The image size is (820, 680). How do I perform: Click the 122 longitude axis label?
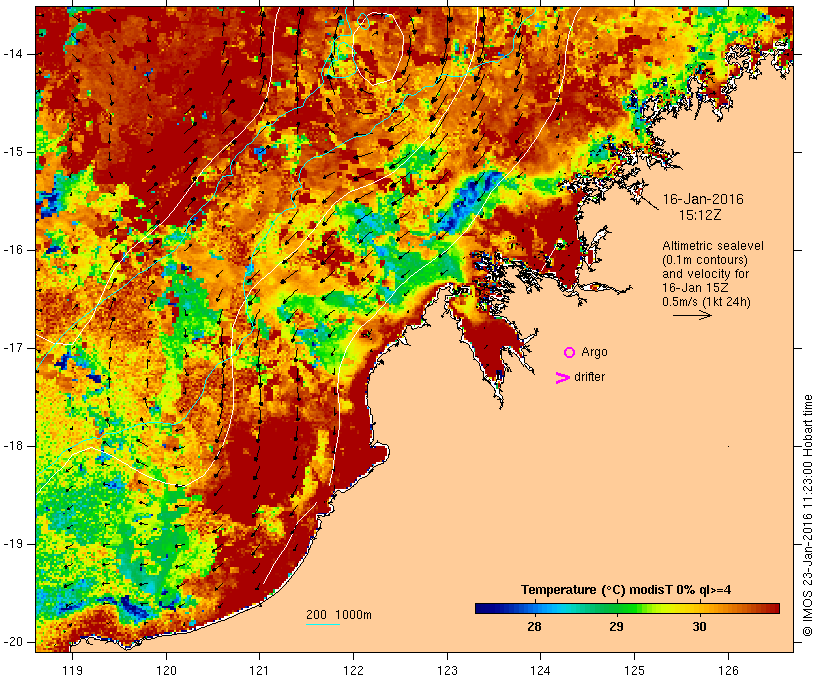[x=354, y=670]
